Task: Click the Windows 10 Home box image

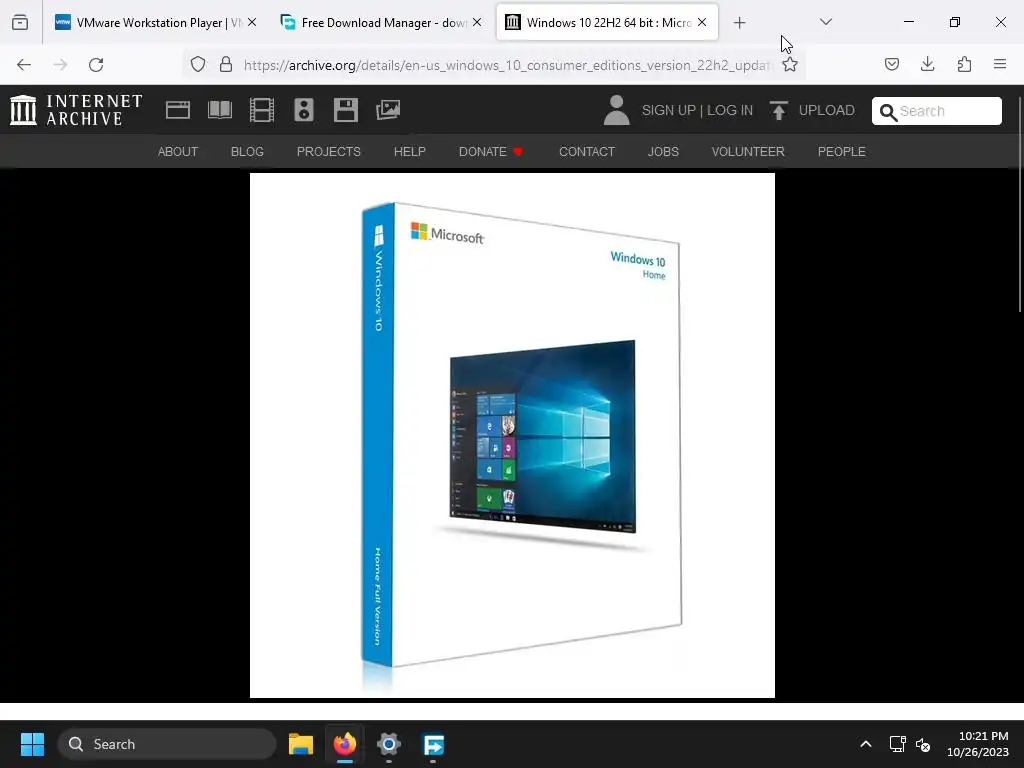Action: pyautogui.click(x=512, y=436)
